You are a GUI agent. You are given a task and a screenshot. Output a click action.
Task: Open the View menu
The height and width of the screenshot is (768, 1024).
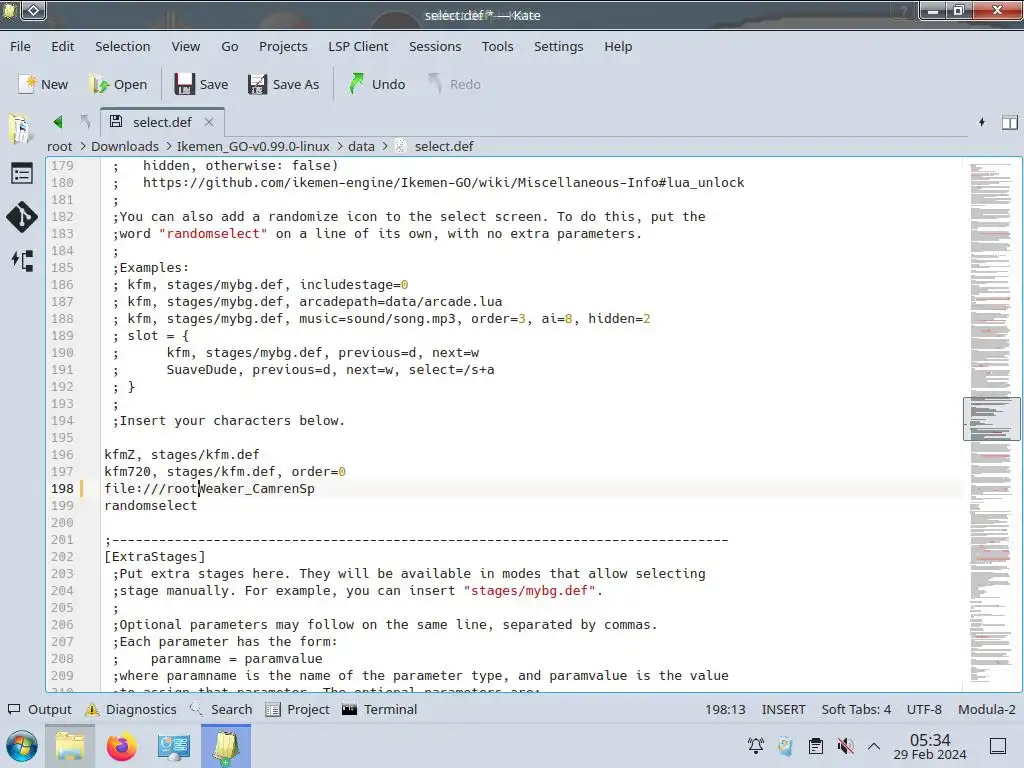click(185, 46)
